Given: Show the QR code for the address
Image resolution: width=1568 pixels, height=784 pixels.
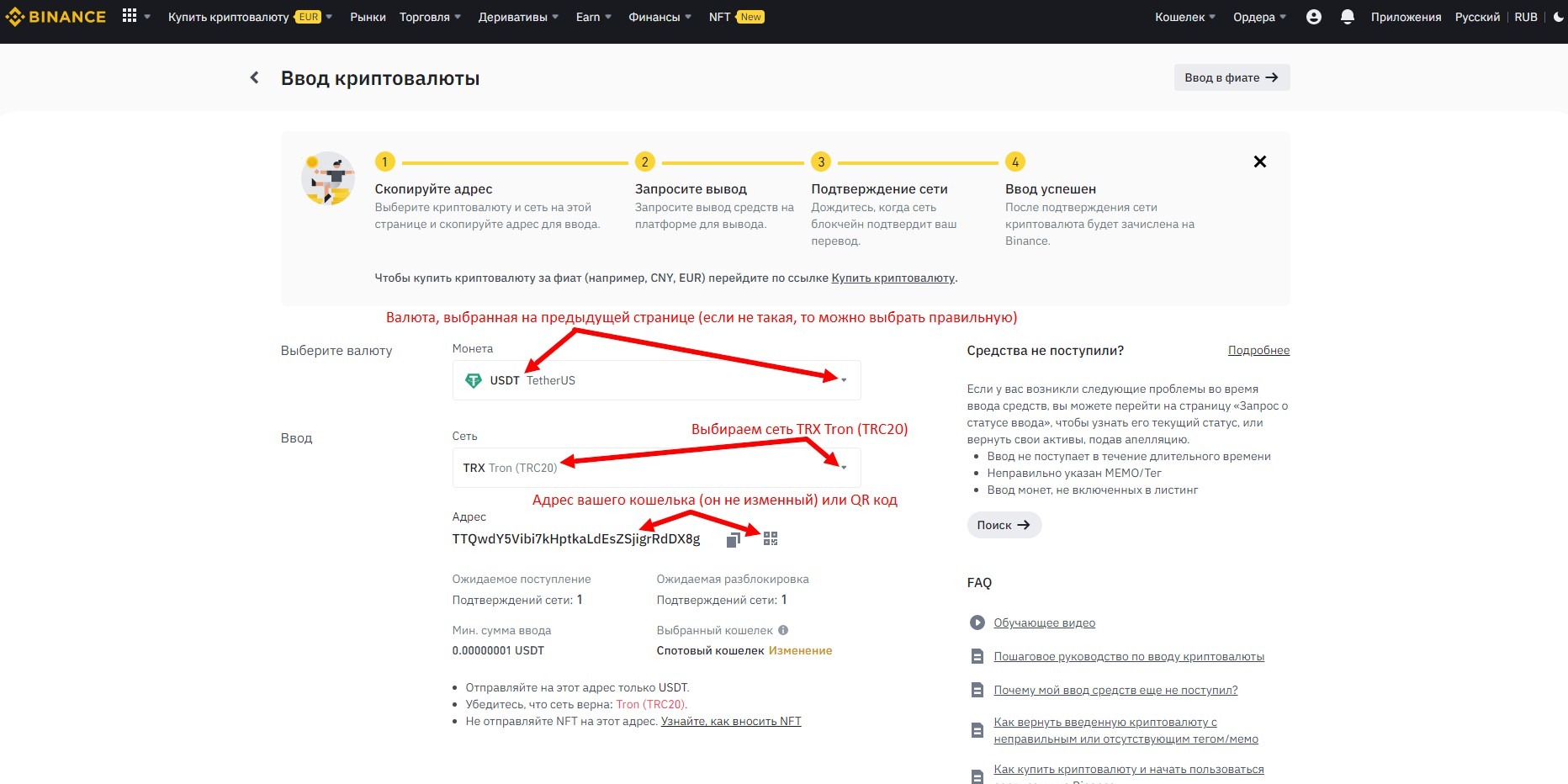Looking at the screenshot, I should pos(770,538).
